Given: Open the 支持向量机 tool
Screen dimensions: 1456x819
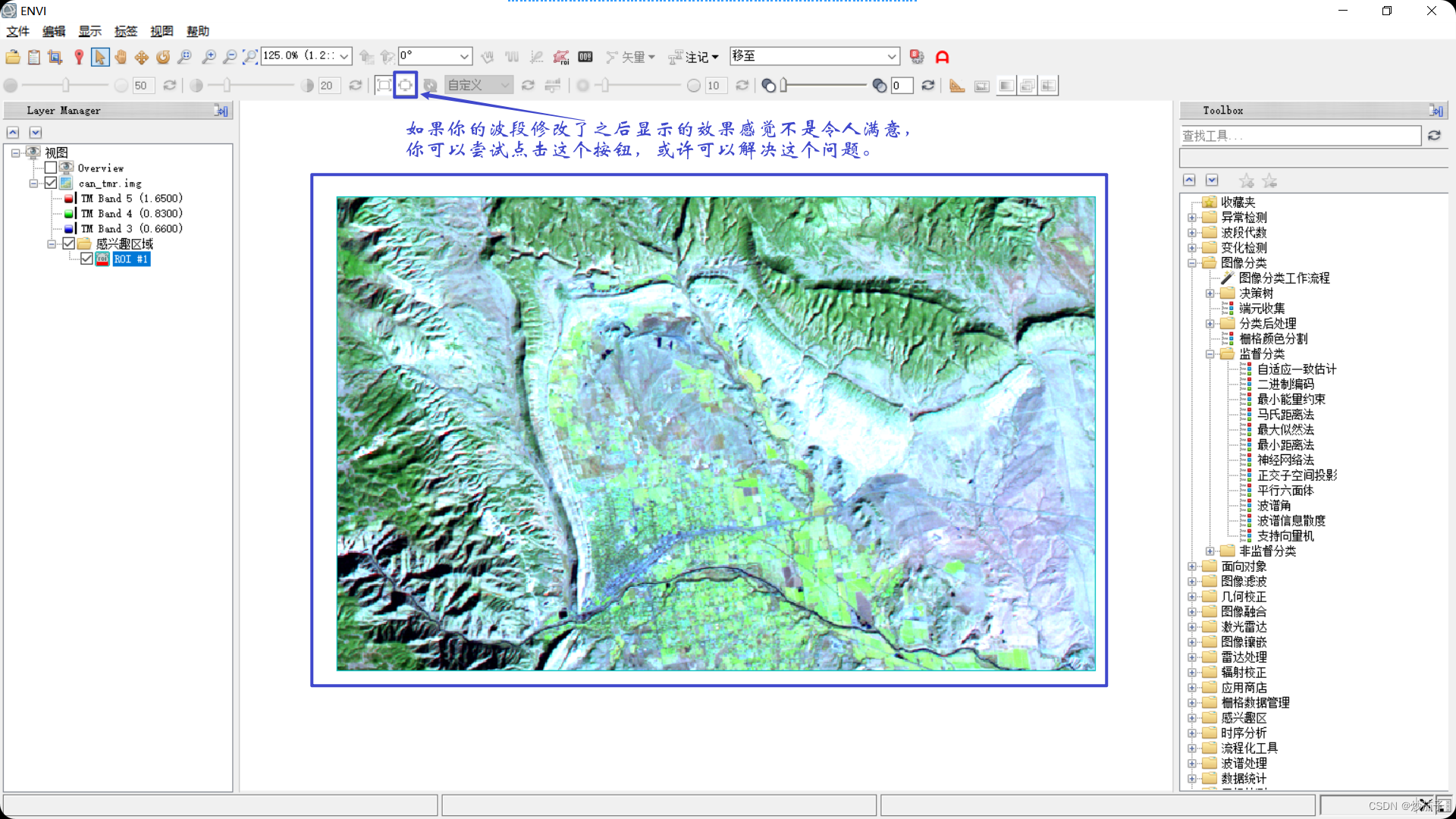Looking at the screenshot, I should coord(1285,536).
